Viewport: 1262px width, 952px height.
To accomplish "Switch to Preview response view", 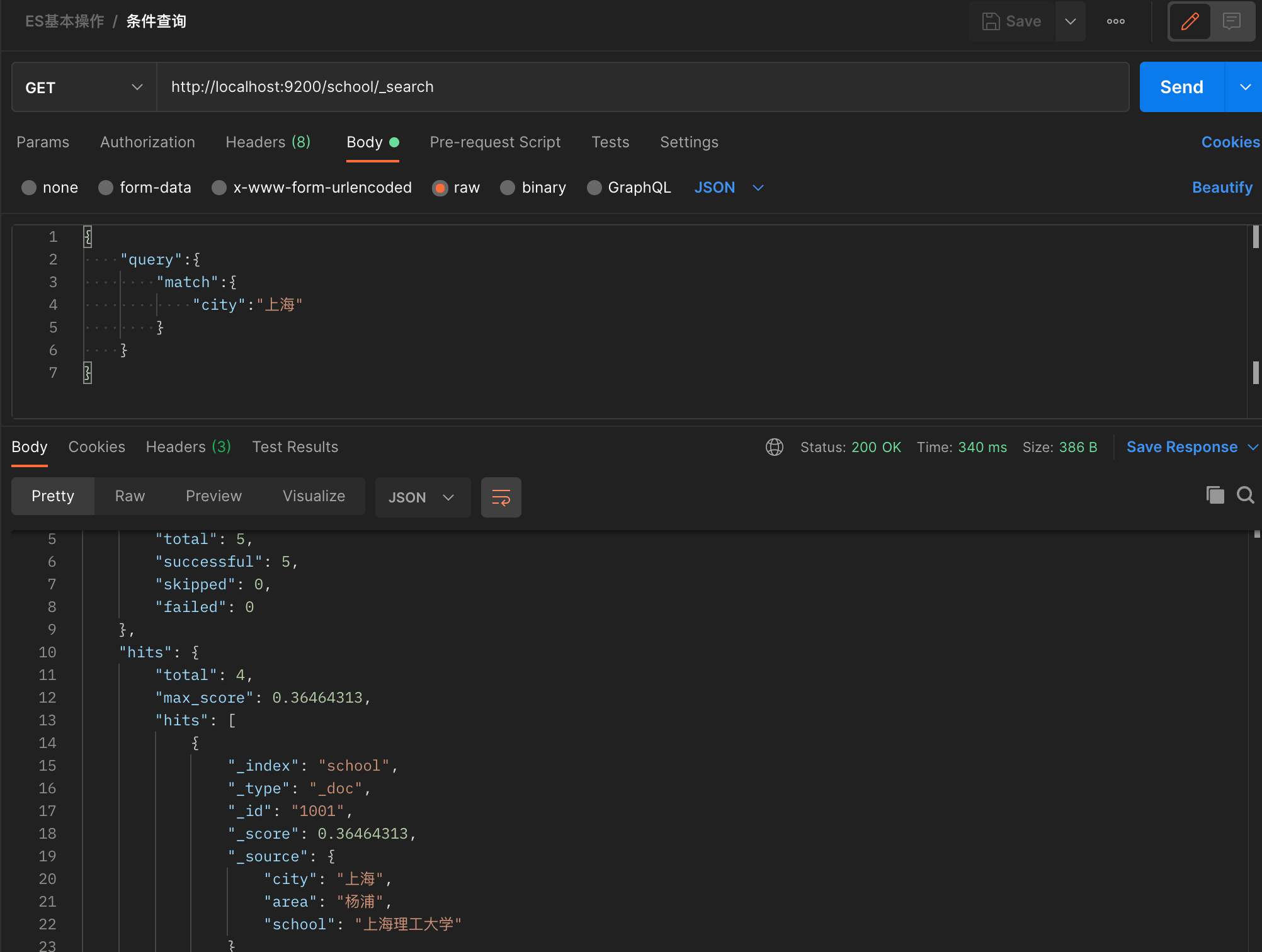I will click(213, 496).
